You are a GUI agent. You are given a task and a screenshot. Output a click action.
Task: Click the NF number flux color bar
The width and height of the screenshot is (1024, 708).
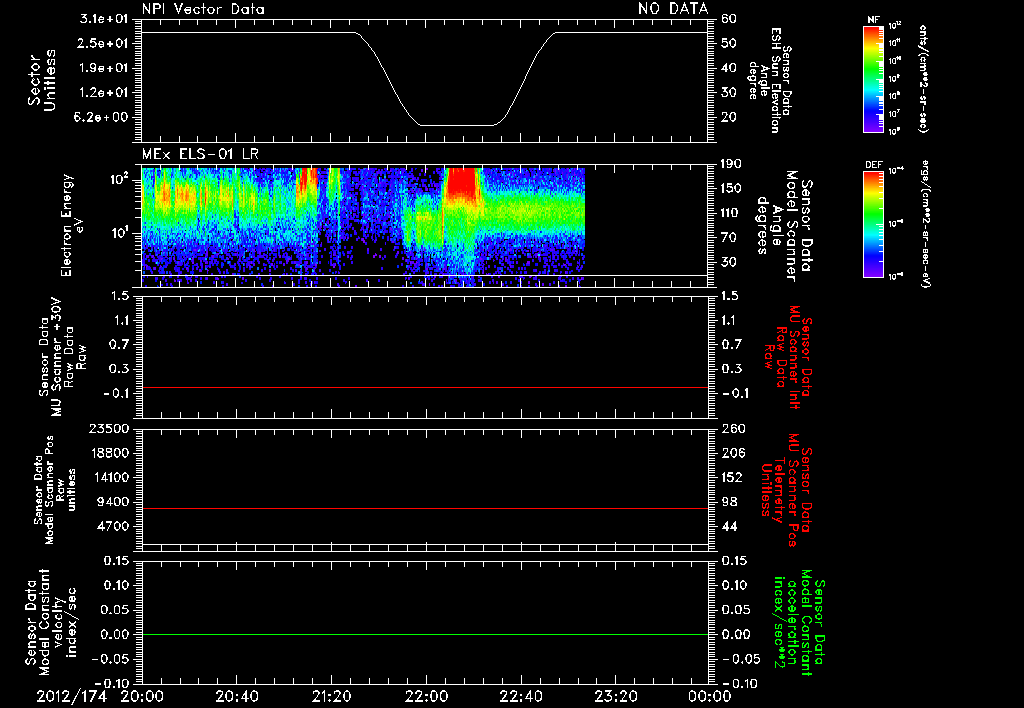[x=873, y=79]
